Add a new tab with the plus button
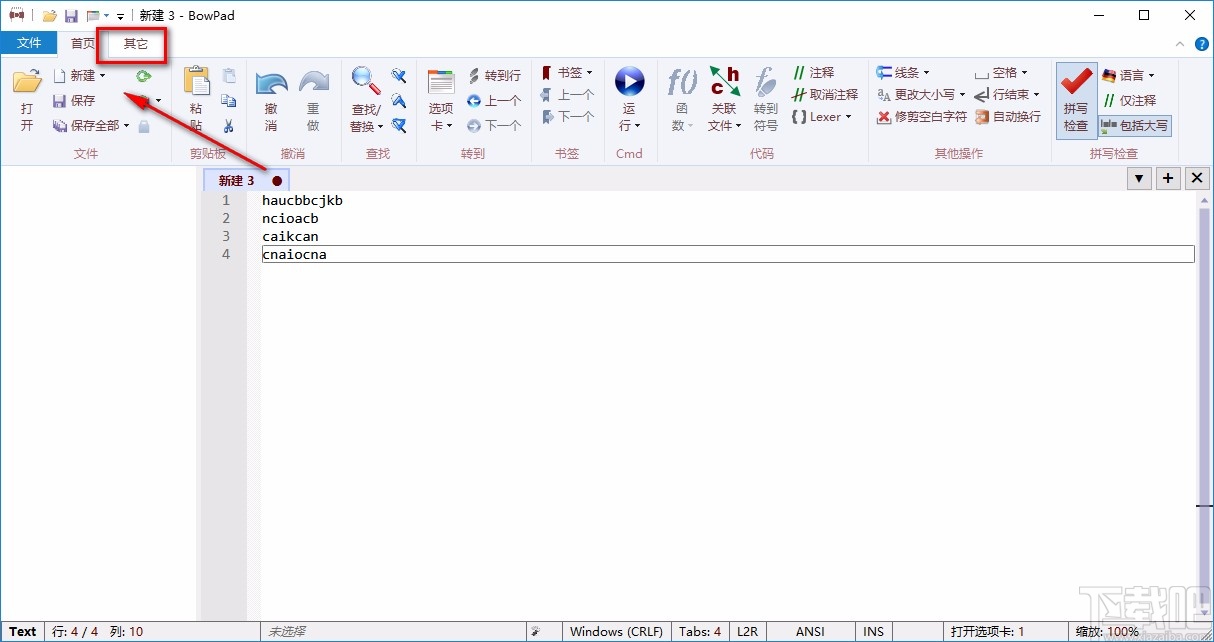The image size is (1214, 642). click(x=1168, y=178)
